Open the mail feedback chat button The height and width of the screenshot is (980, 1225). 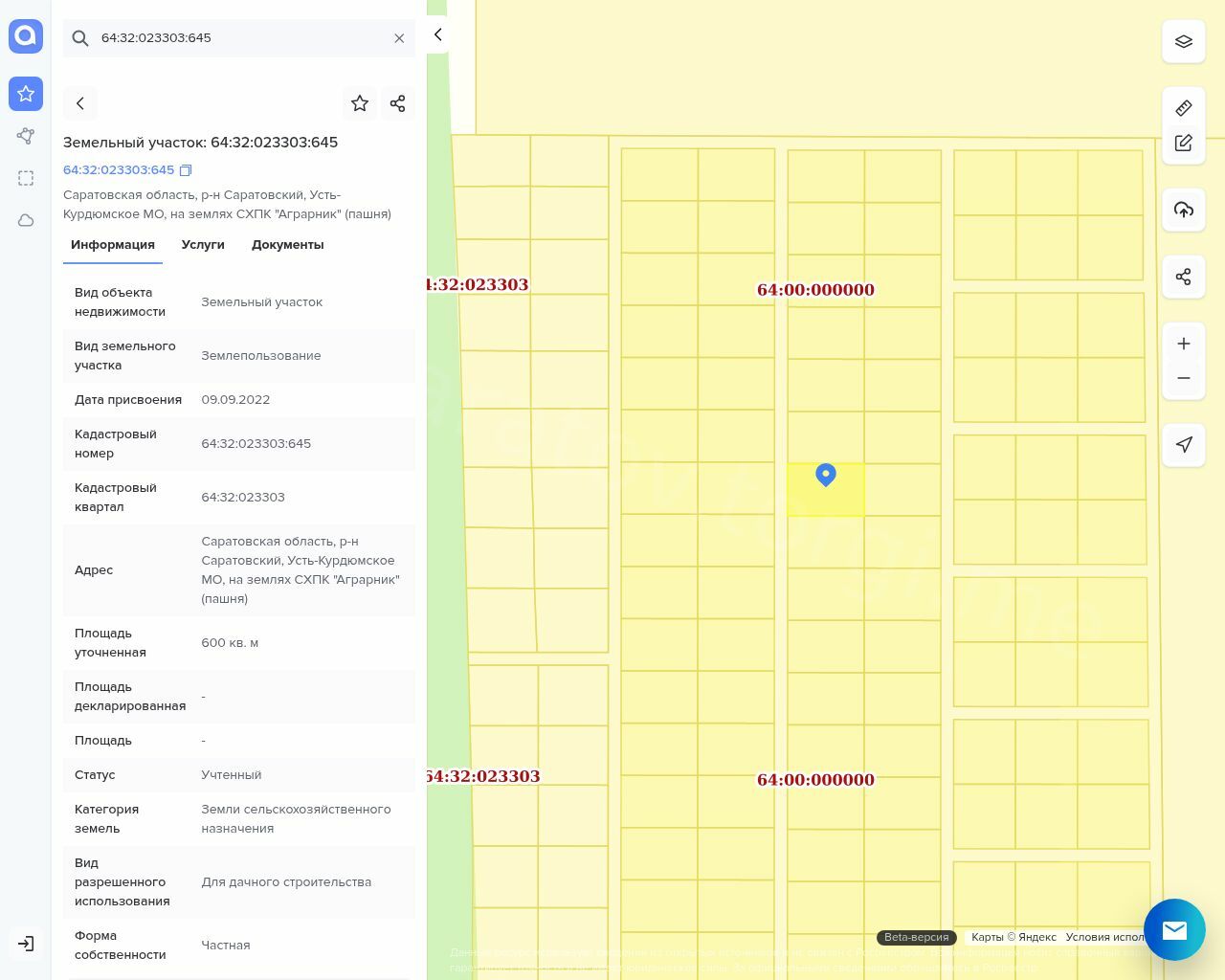click(x=1174, y=929)
